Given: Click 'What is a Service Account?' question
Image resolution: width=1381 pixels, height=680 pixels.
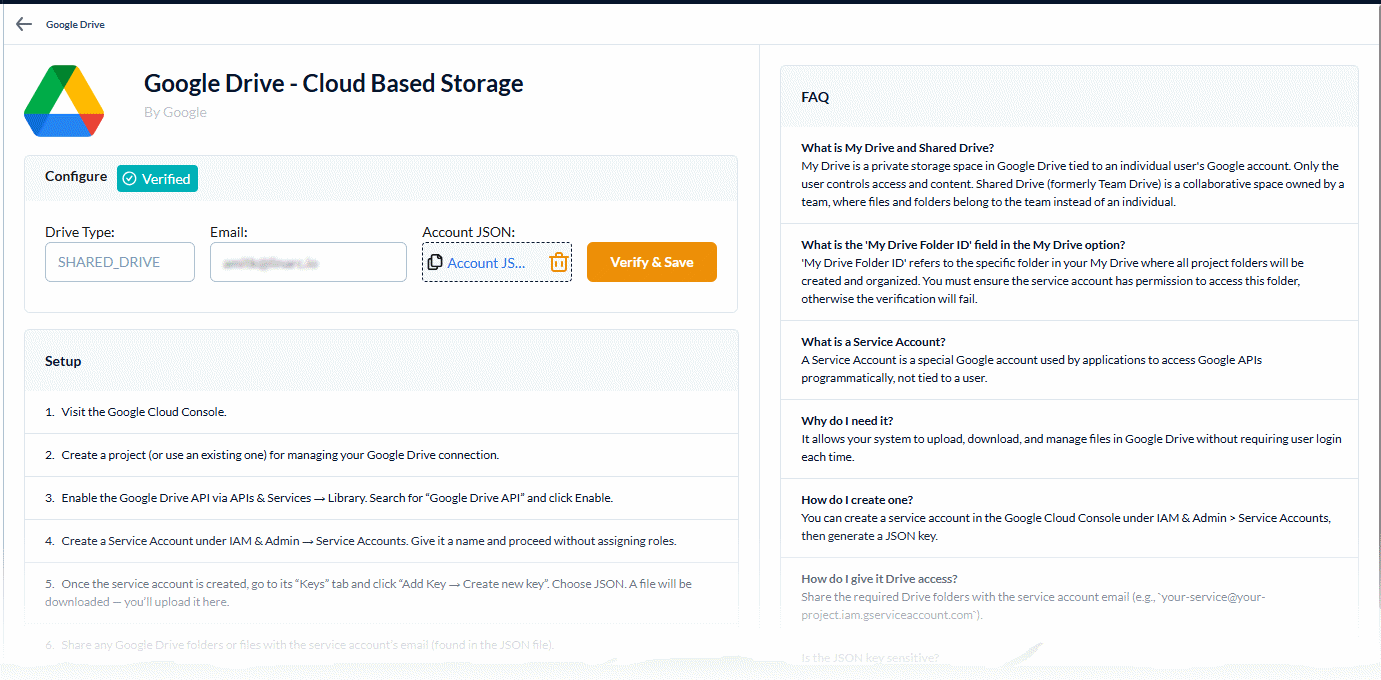Looking at the screenshot, I should click(873, 342).
